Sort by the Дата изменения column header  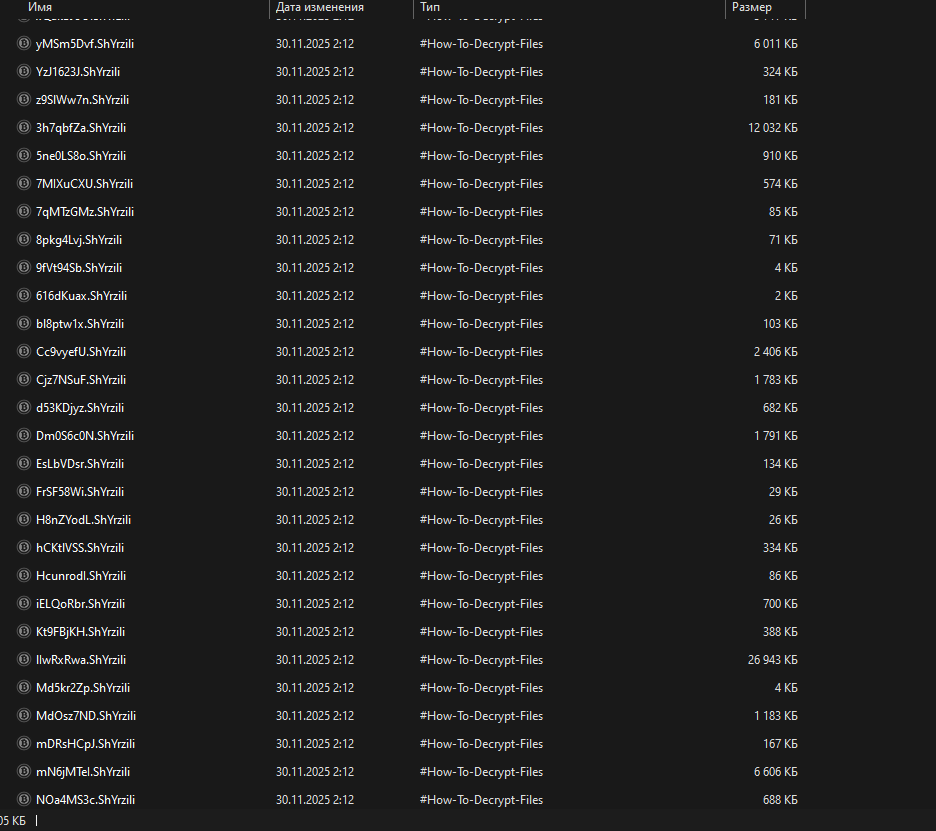319,7
